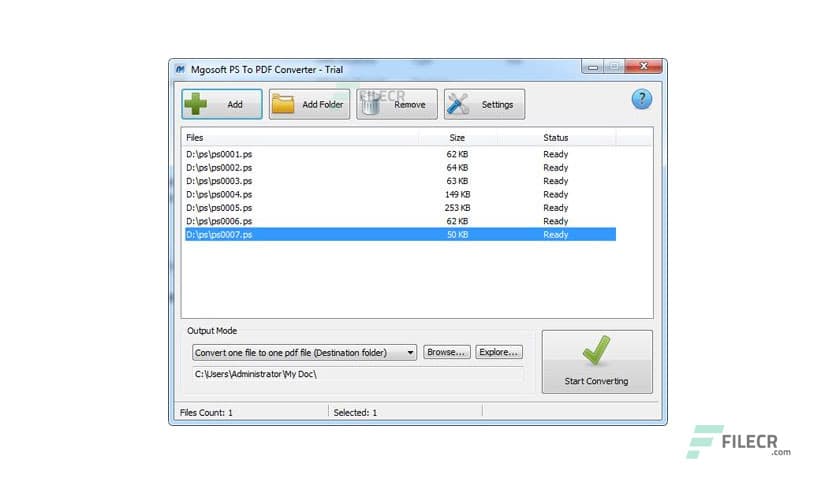Open help via blue question mark icon
The width and height of the screenshot is (836, 484).
[x=641, y=99]
